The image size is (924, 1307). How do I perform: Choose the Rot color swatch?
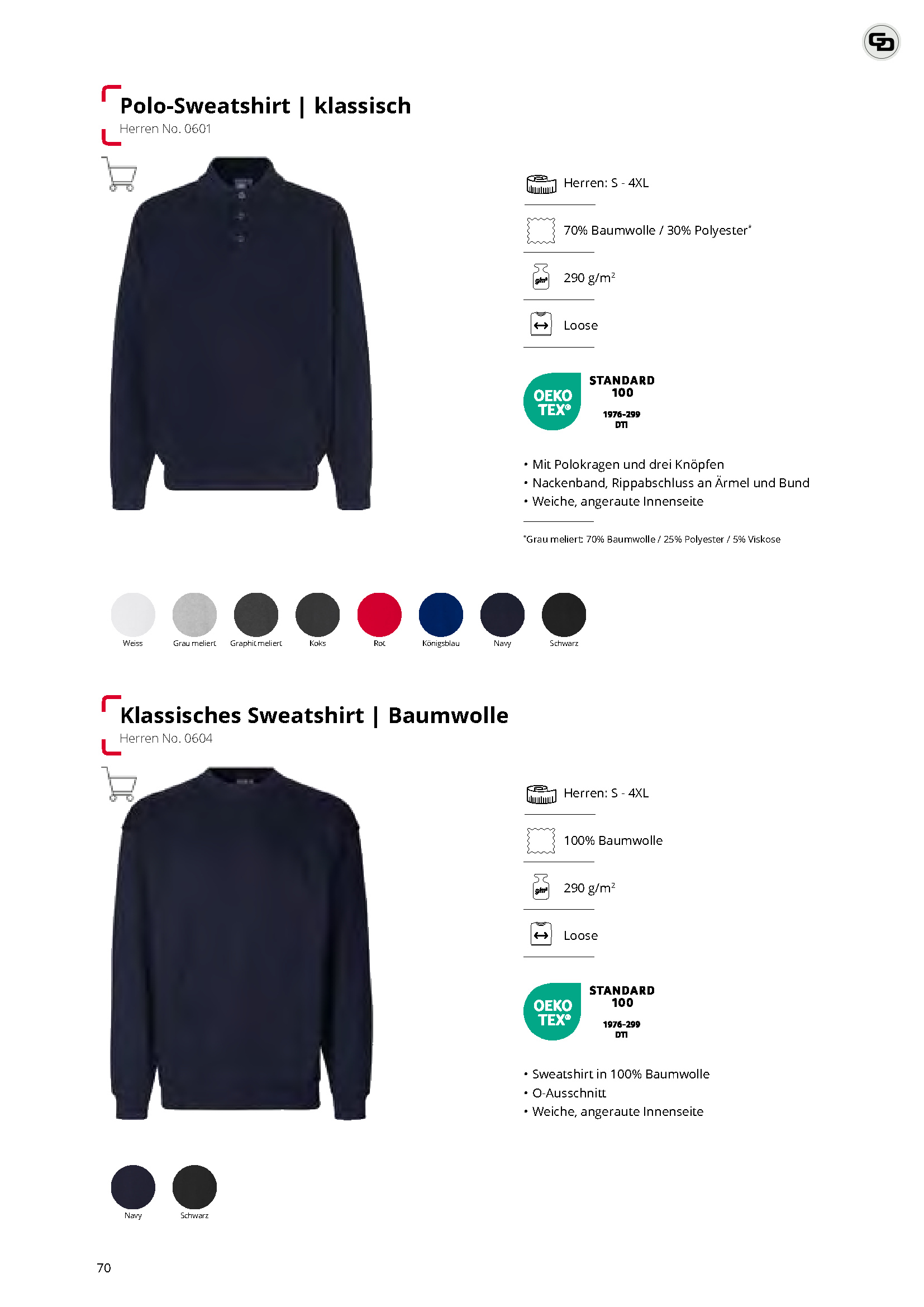[x=379, y=615]
